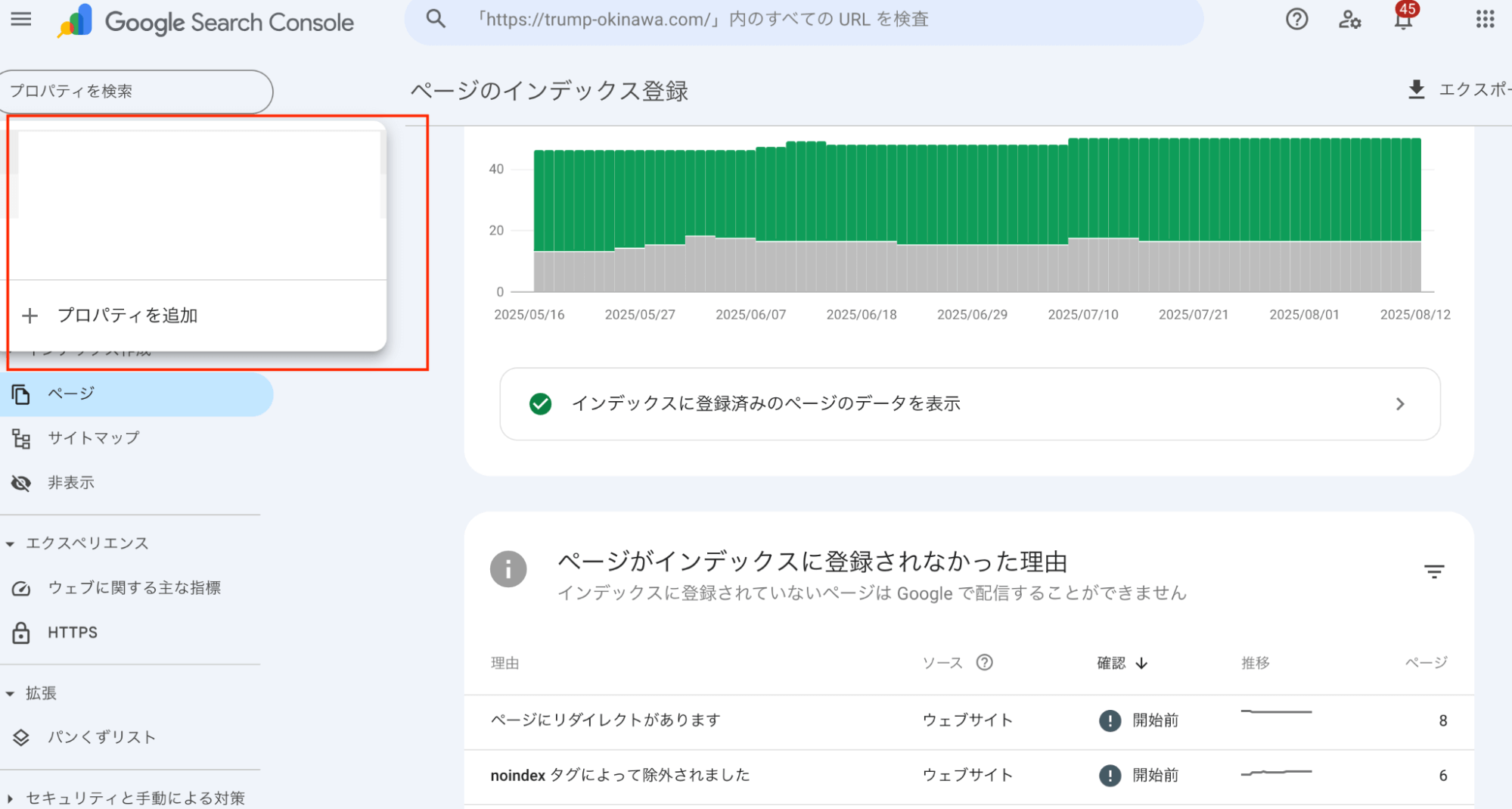Click the ウェブに関する主な指標 Core Web Vitals icon

click(20, 587)
